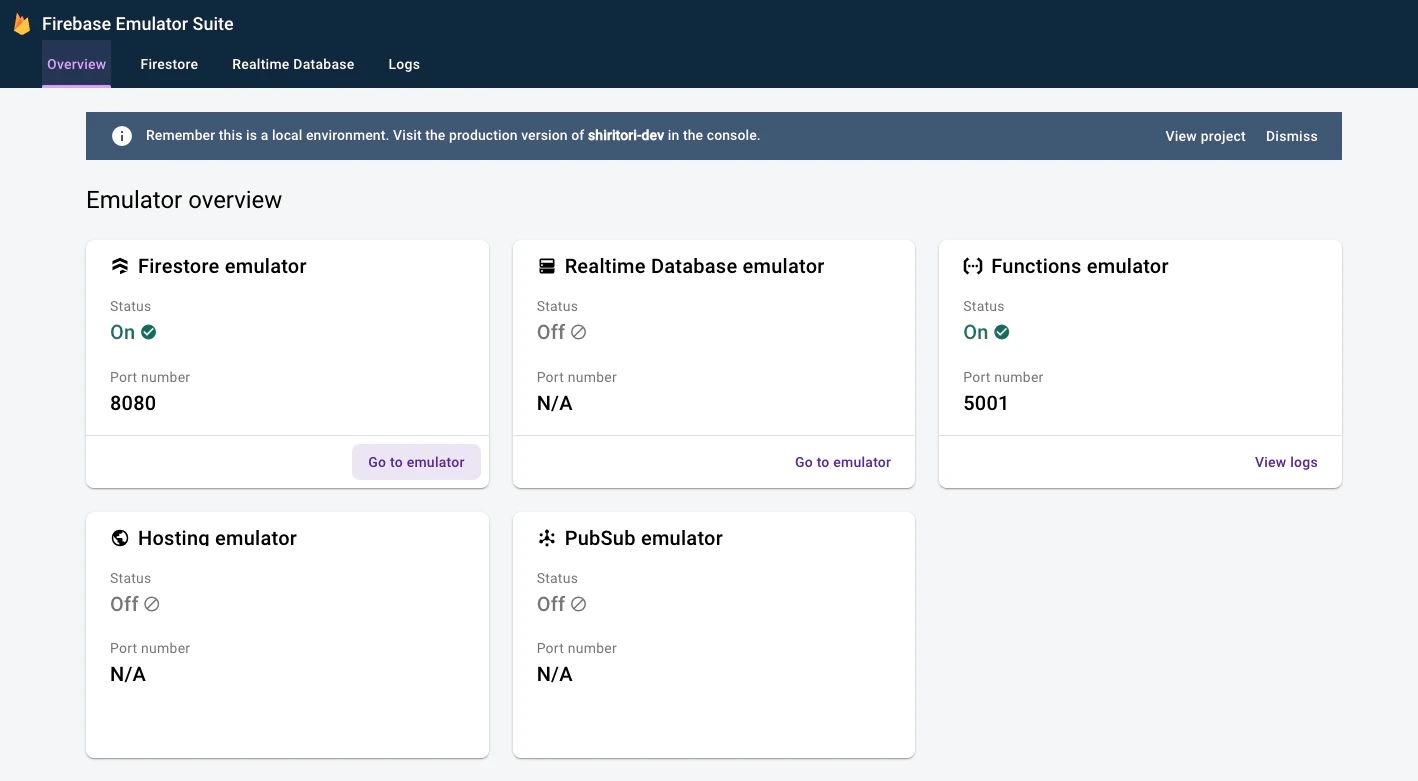Dismiss the local environment banner
This screenshot has height=781, width=1418.
[x=1291, y=136]
